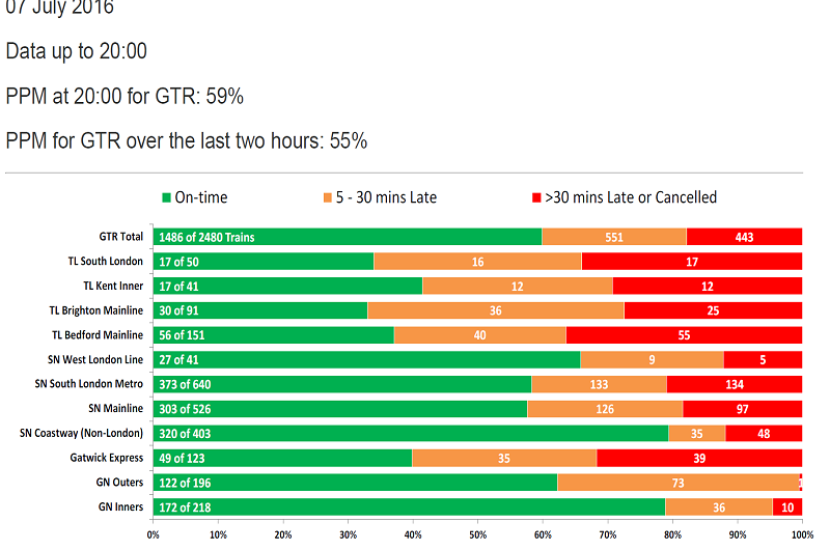Click the "PPM at 20:00 for GTR: 59%" text
The height and width of the screenshot is (540, 830).
tap(125, 96)
